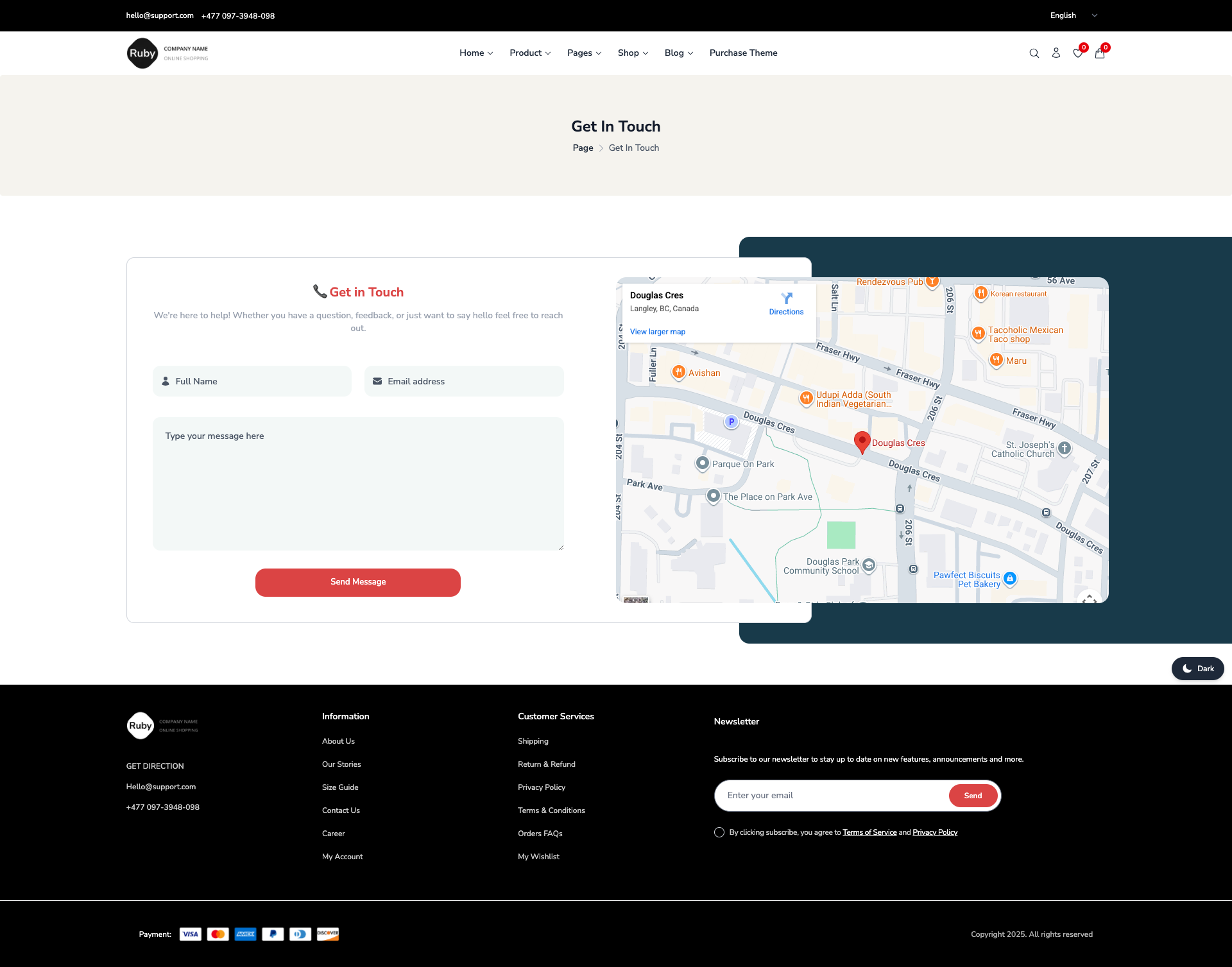Open the shopping bag cart icon
Image resolution: width=1232 pixels, height=967 pixels.
coord(1099,53)
